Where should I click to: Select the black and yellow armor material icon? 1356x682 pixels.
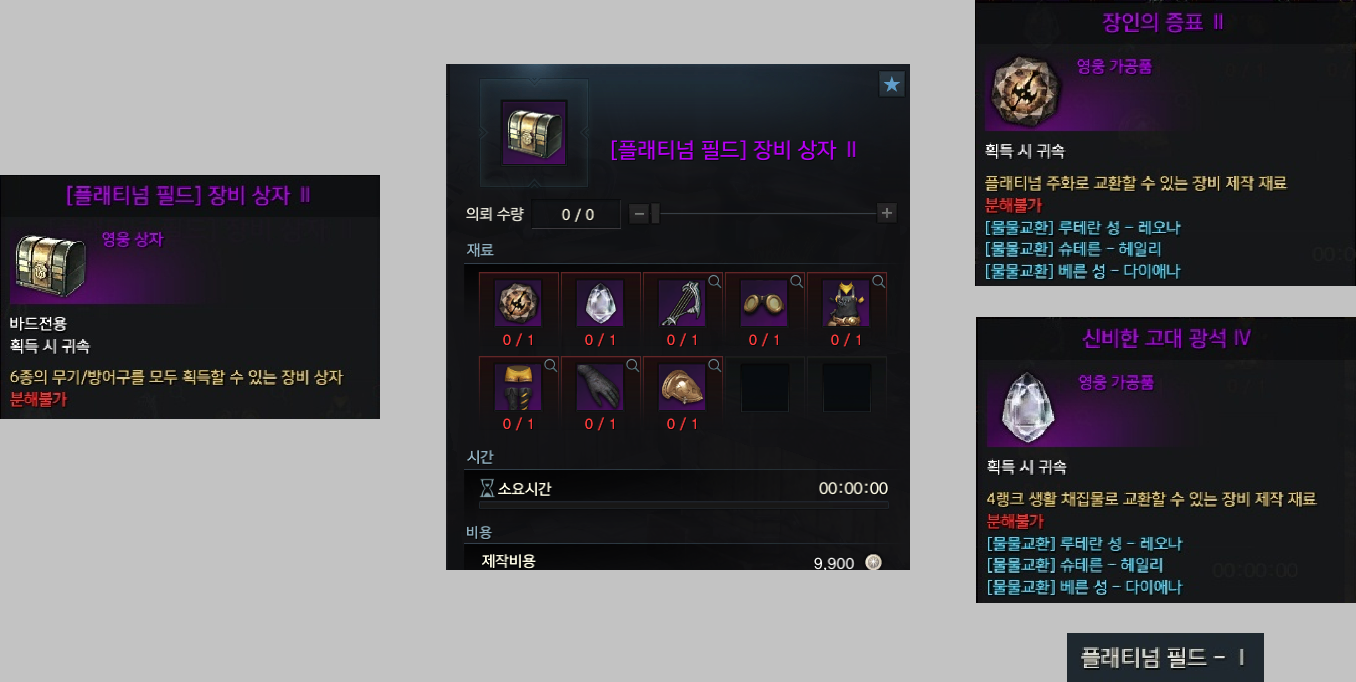846,303
